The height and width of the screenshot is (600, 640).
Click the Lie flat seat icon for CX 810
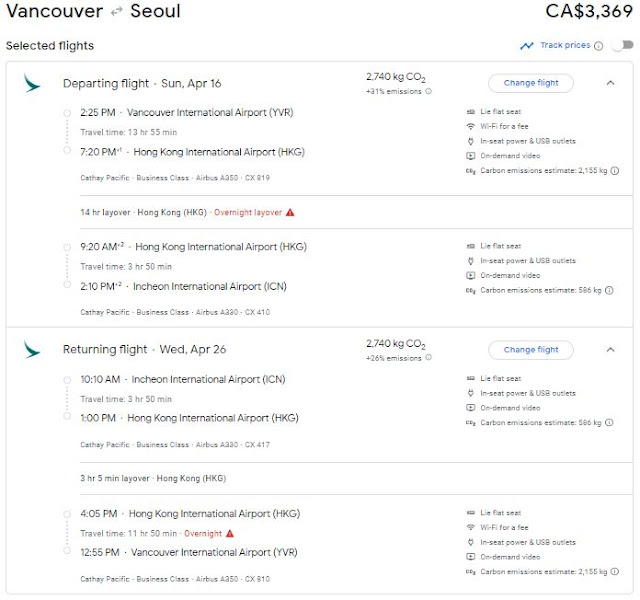click(471, 513)
